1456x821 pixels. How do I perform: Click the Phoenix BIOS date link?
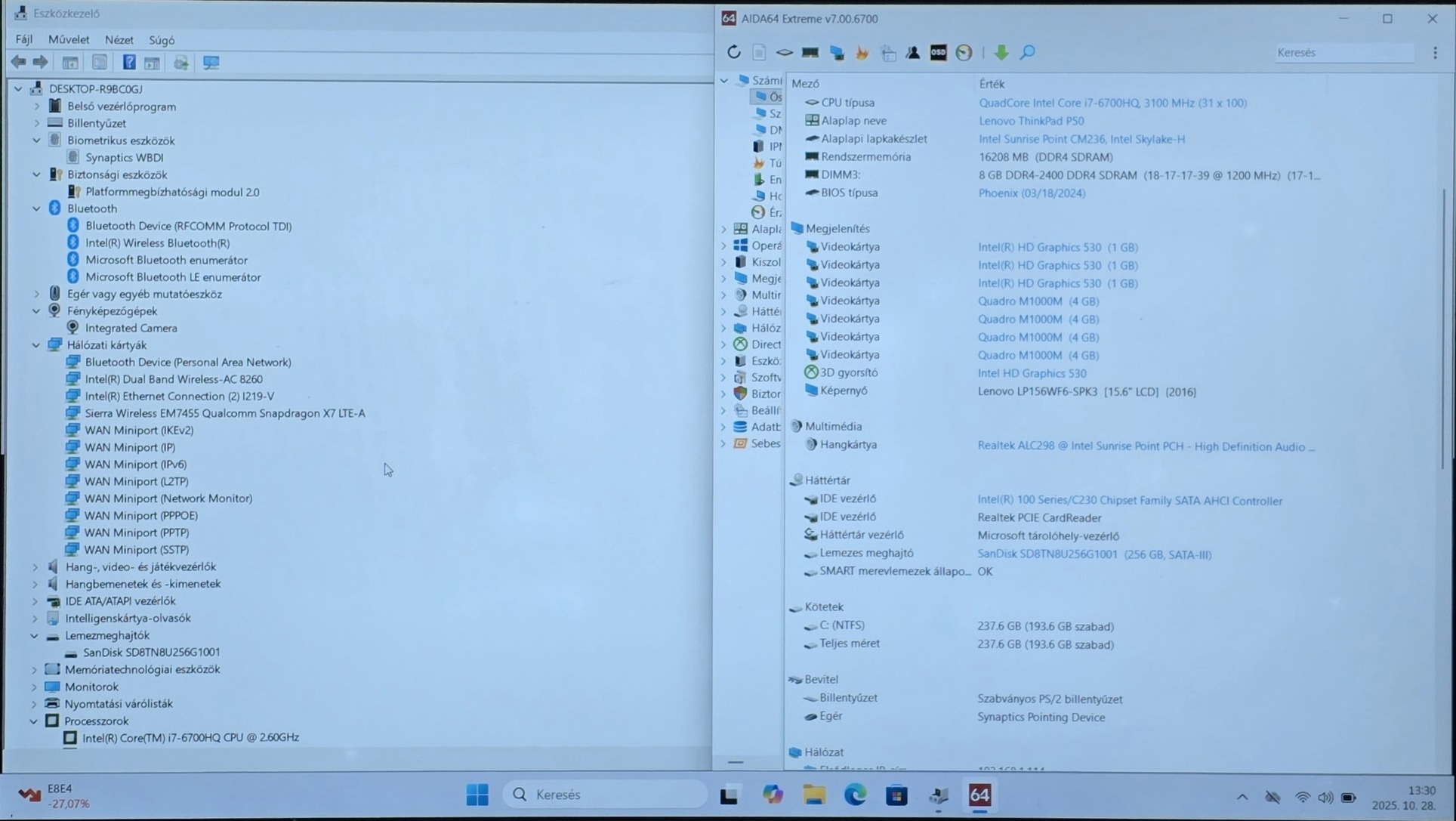(x=1032, y=193)
